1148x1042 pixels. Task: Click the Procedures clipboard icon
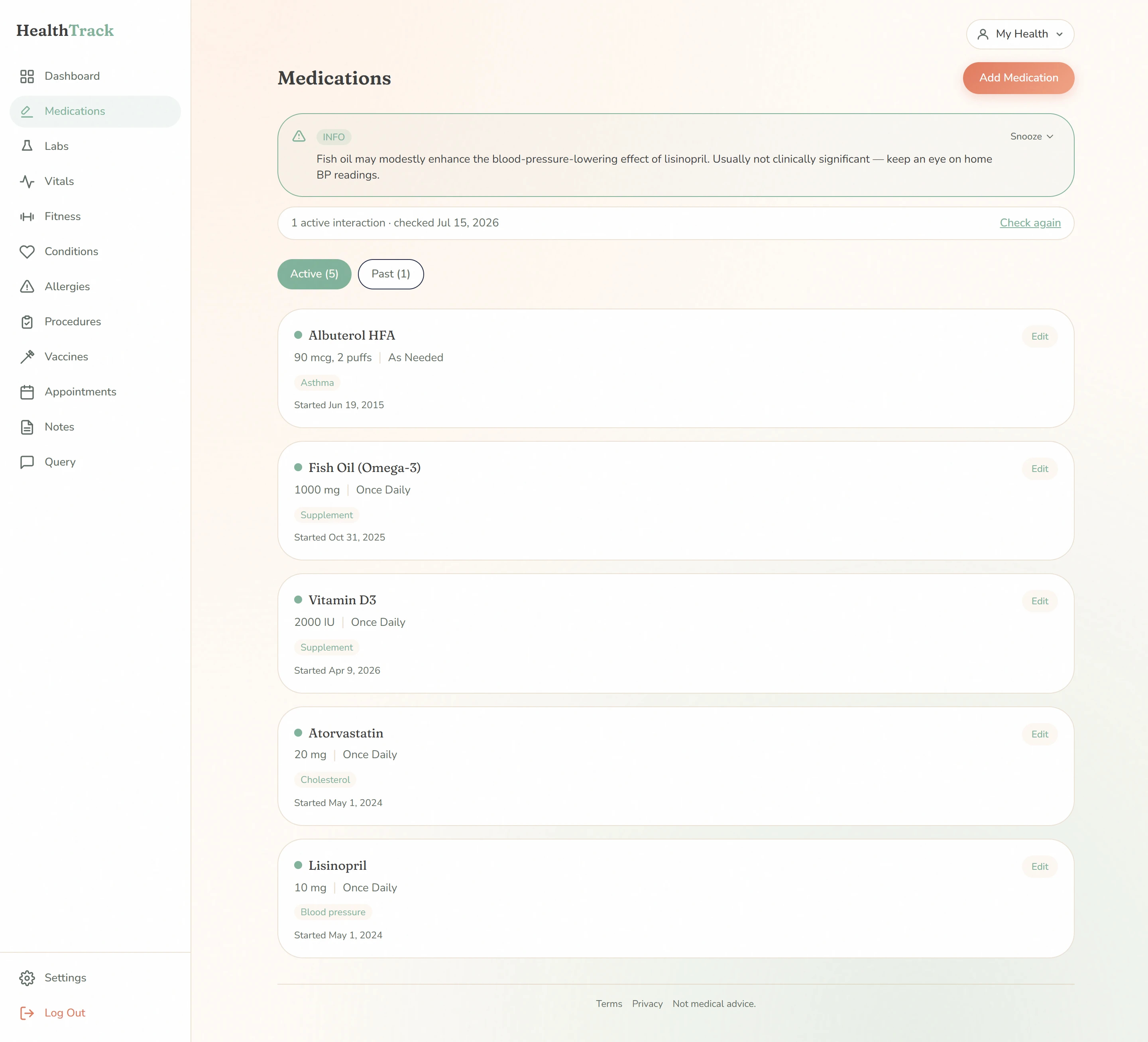27,322
